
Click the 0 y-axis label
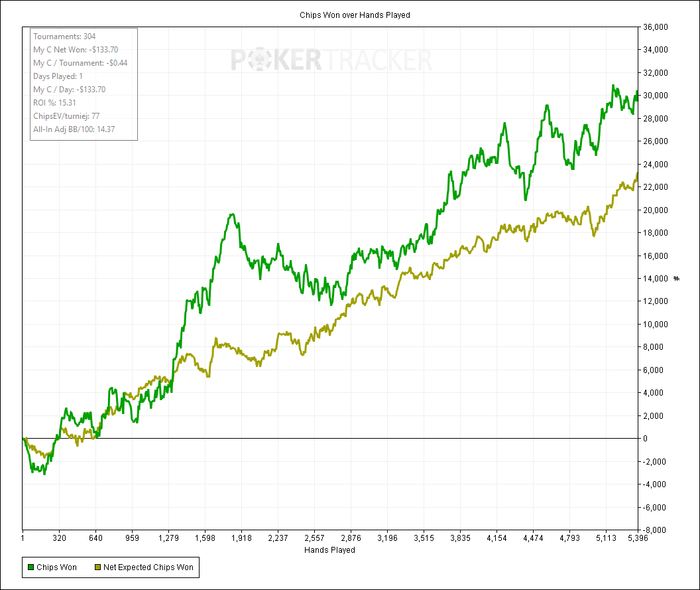click(645, 439)
